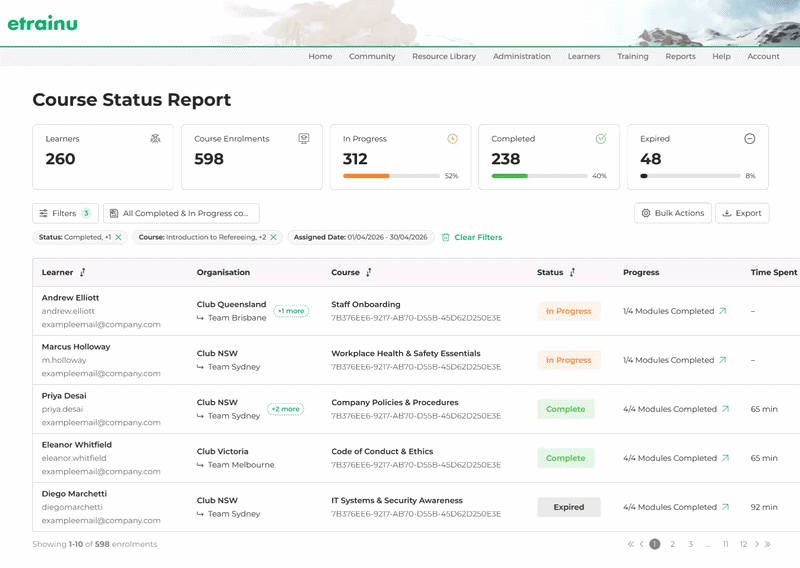The height and width of the screenshot is (568, 800).
Task: Expand the +2 more organisations badge
Action: [x=285, y=409]
